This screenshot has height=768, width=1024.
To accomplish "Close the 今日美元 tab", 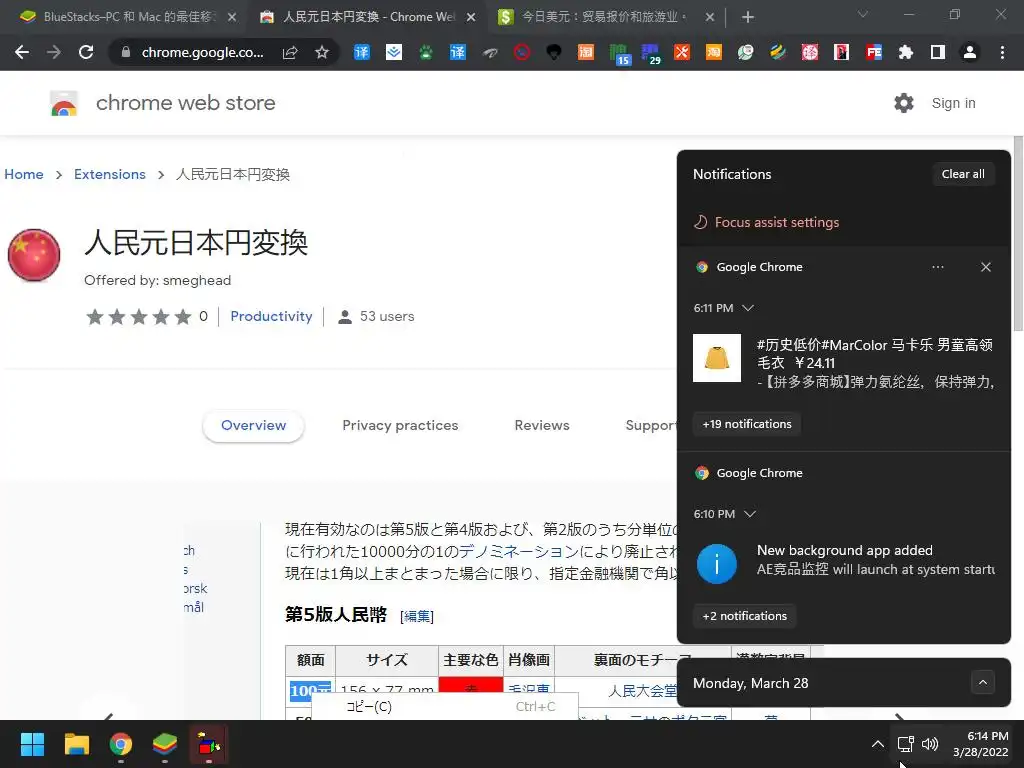I will coord(710,18).
